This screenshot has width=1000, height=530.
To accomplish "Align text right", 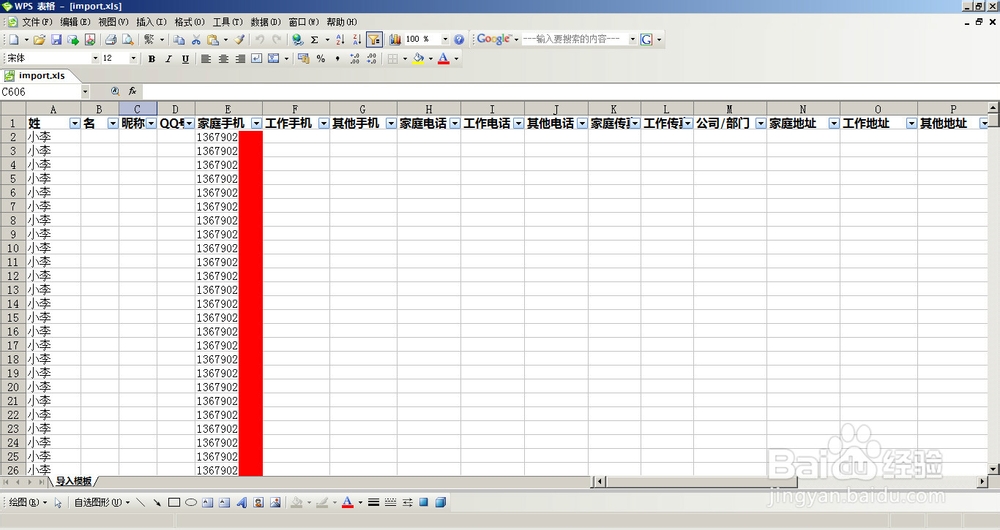I will [x=240, y=59].
